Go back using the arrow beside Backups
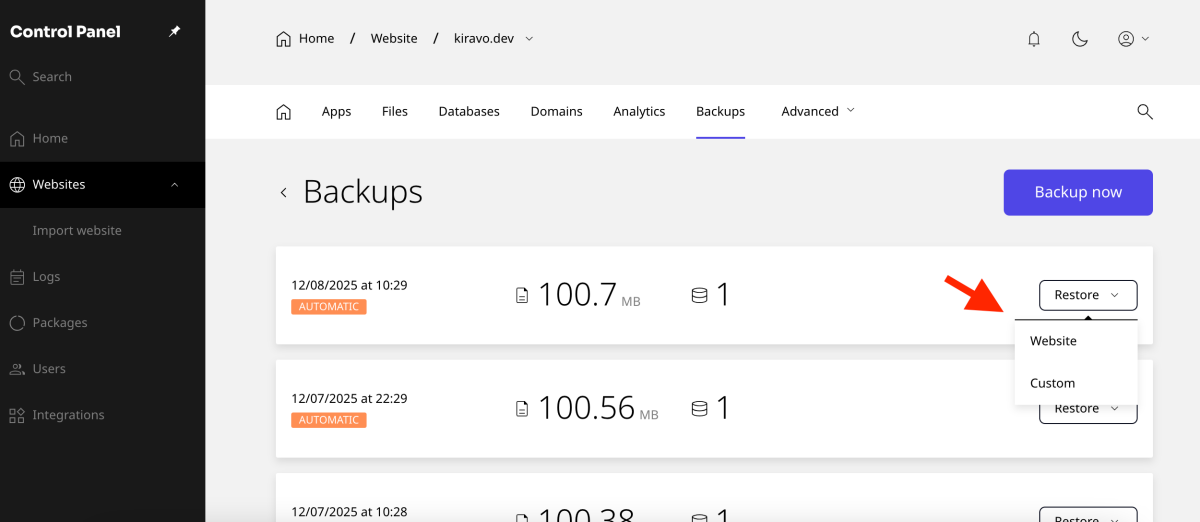The width and height of the screenshot is (1200, 522). (284, 192)
